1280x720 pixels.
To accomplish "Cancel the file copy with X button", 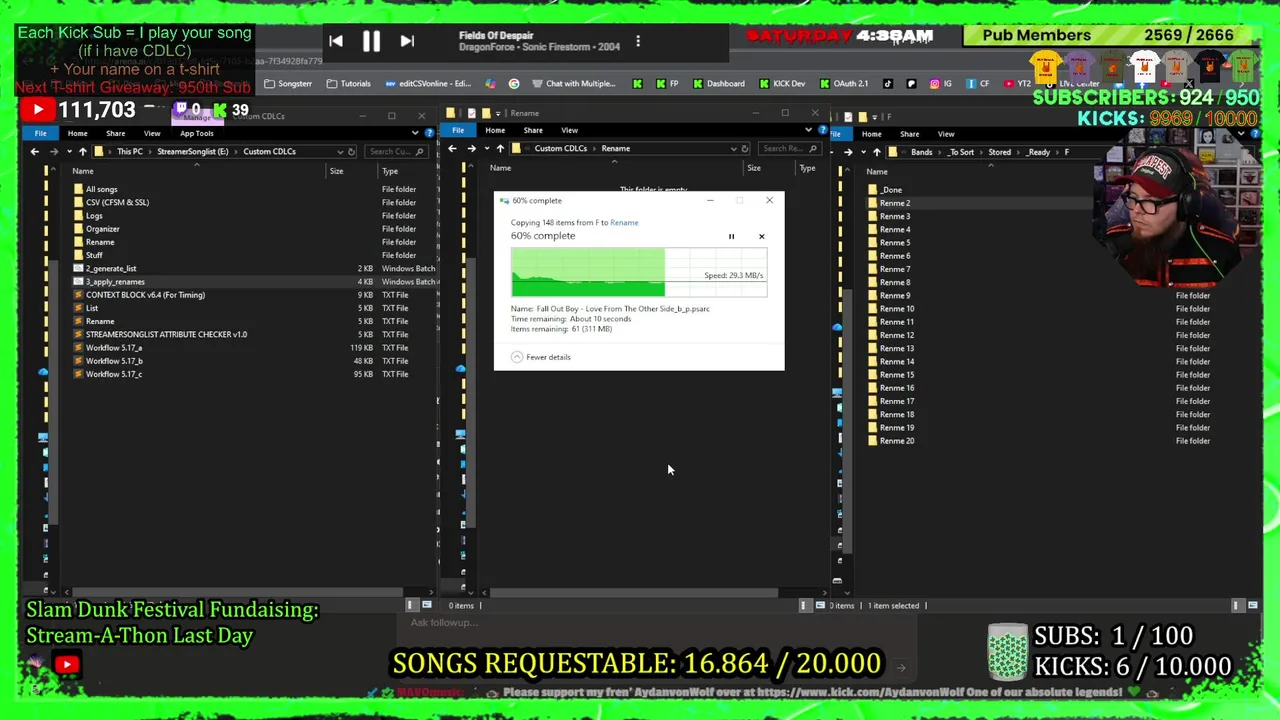I will click(x=761, y=237).
